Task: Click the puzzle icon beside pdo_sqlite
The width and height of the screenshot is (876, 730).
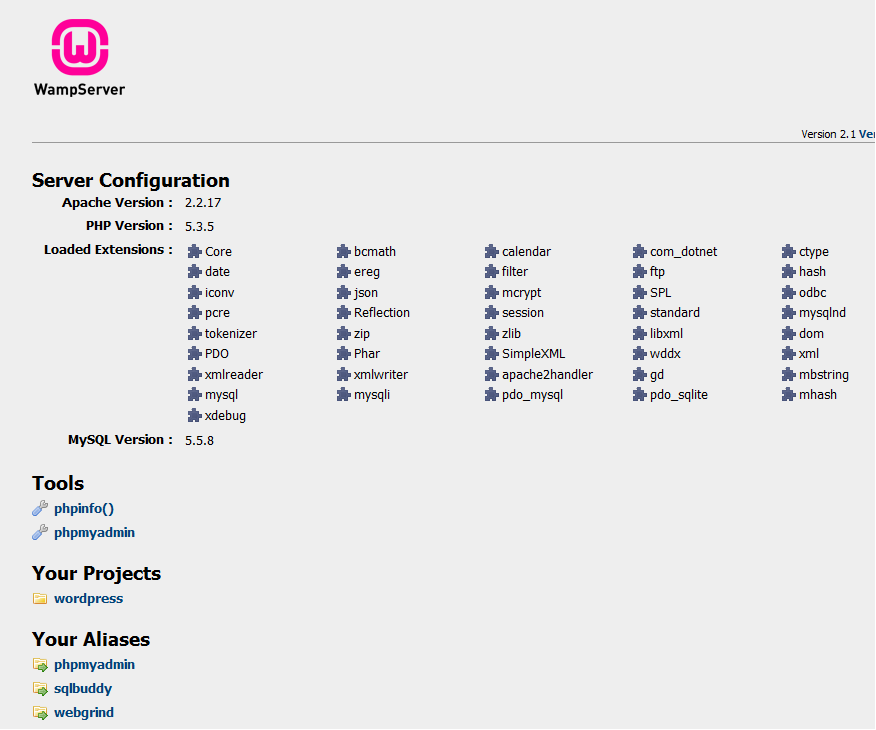Action: 640,395
